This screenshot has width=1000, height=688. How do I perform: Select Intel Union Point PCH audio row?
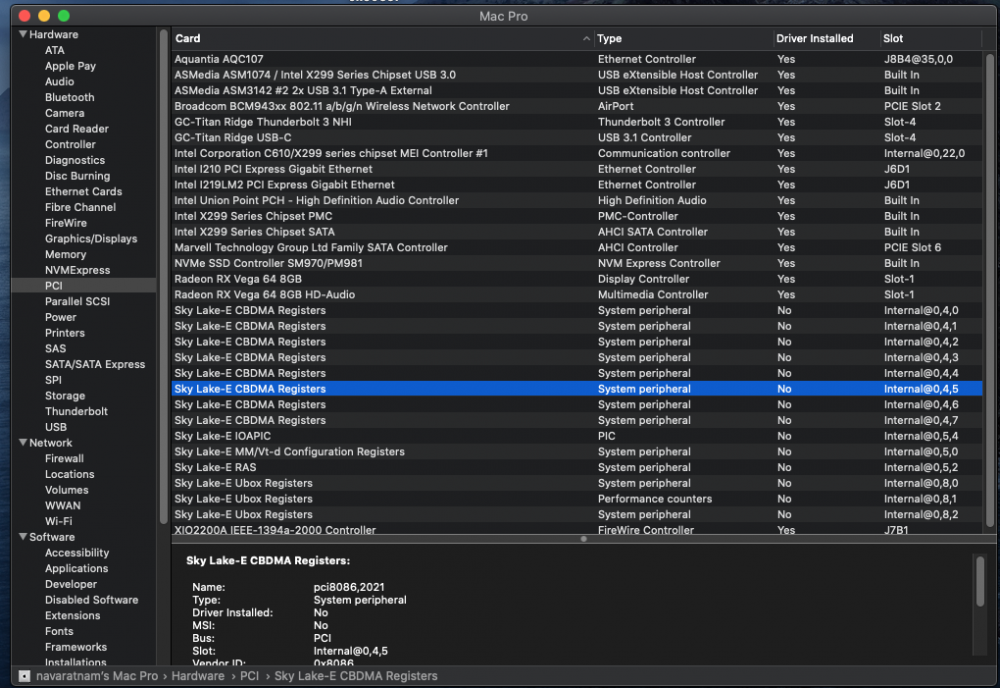[x=577, y=200]
